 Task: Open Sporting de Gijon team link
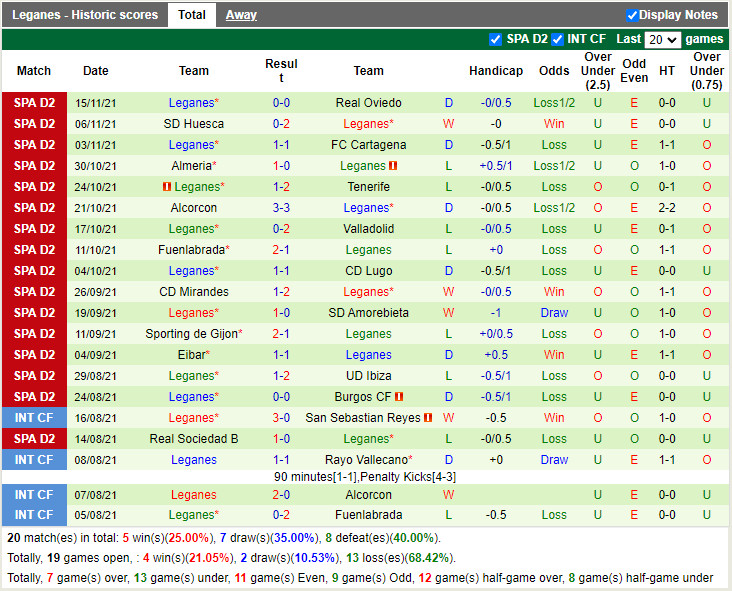pyautogui.click(x=194, y=334)
